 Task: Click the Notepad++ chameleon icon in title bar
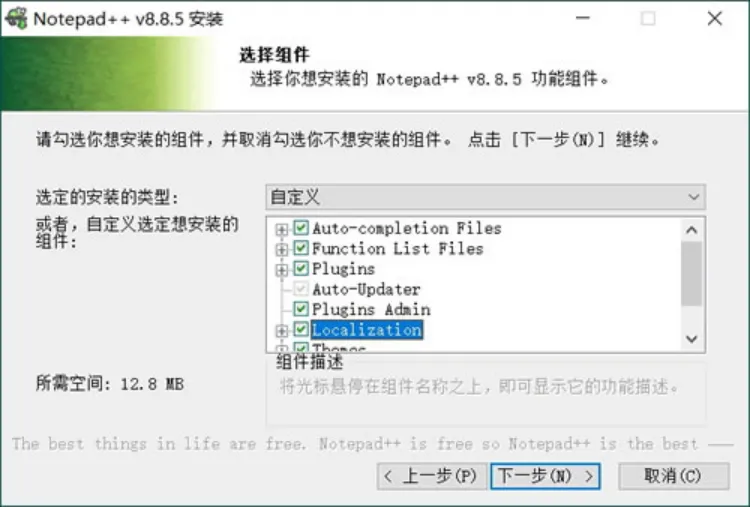click(x=16, y=18)
